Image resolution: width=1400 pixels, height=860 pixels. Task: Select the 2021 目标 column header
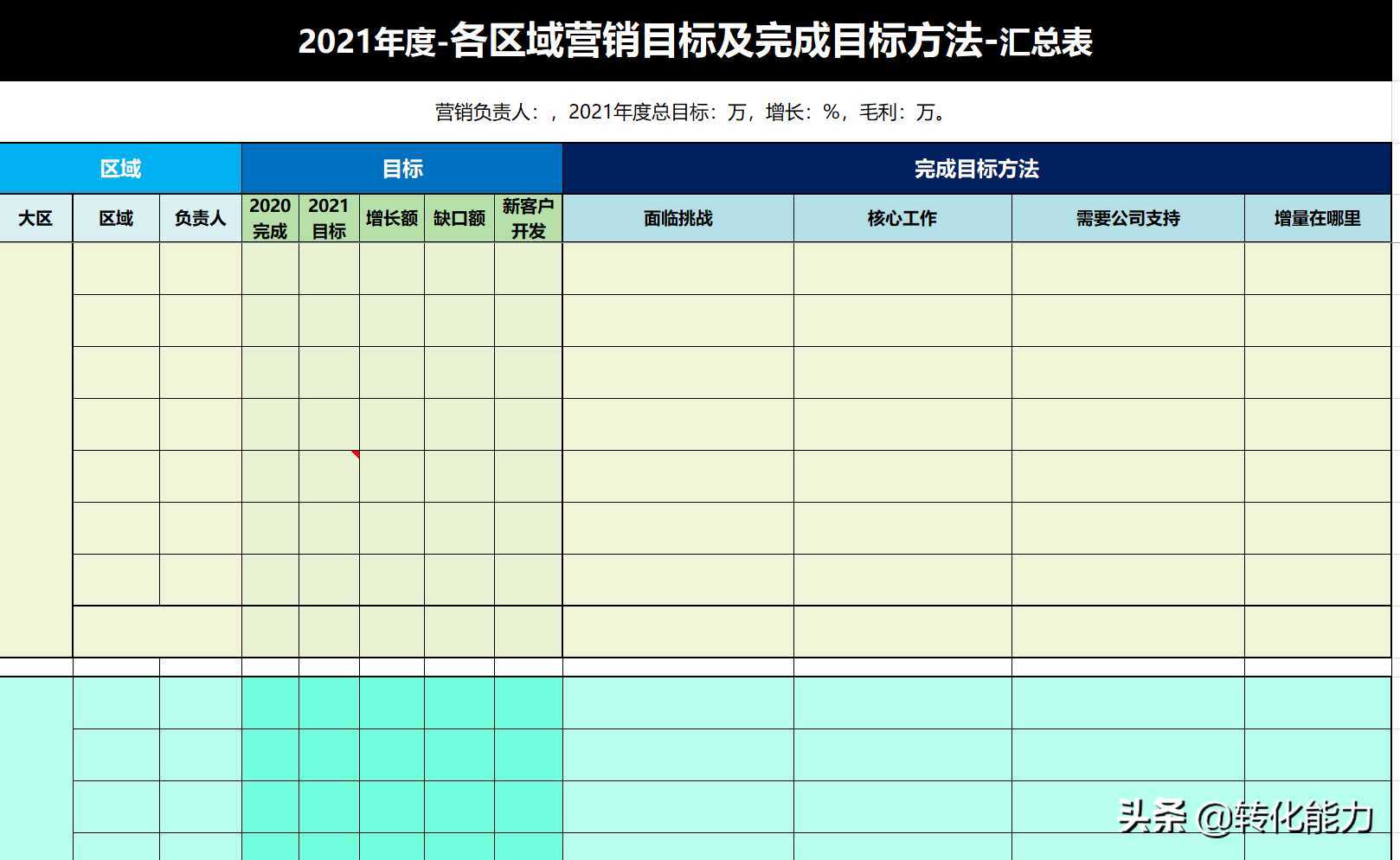point(329,218)
